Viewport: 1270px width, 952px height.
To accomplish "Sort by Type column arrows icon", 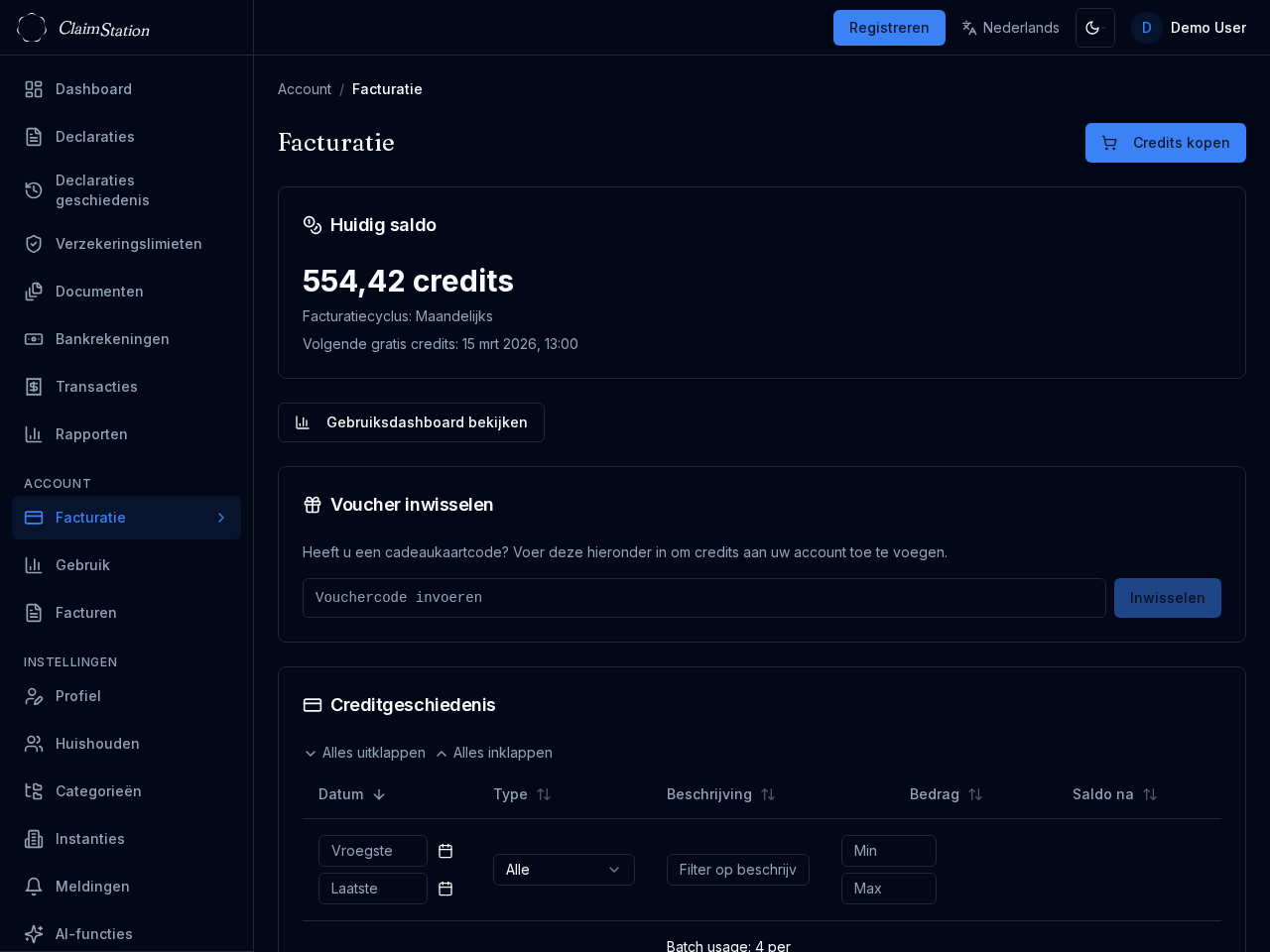I will coord(544,794).
